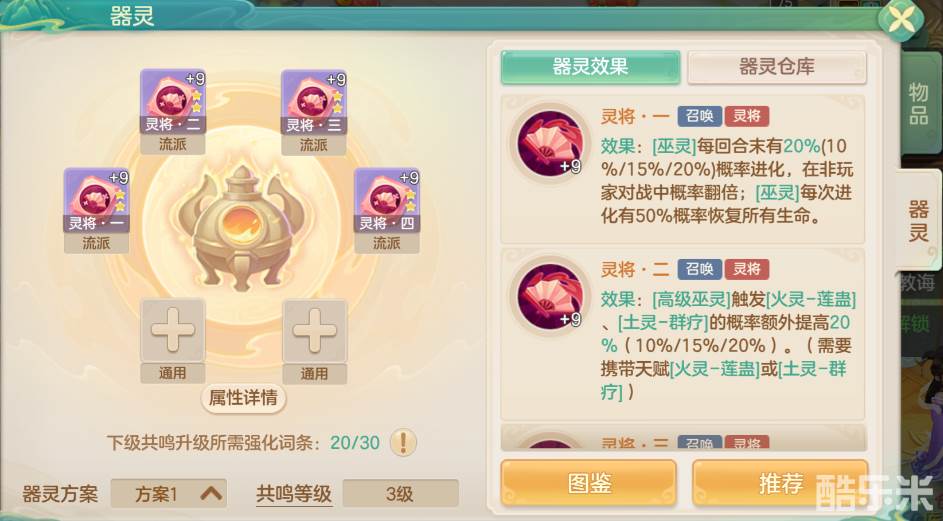Image resolution: width=943 pixels, height=521 pixels.
Task: Switch to the 器灵效果 tab
Action: [591, 67]
